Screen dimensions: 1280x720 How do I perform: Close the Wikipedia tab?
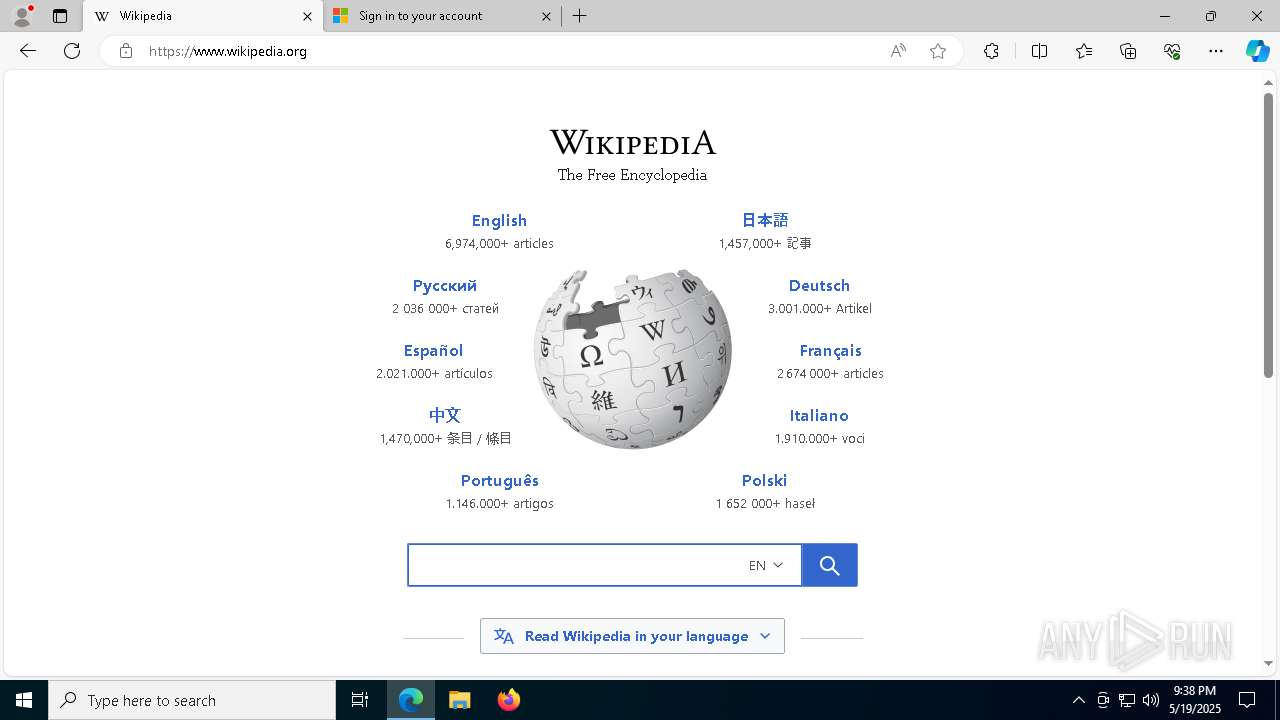pos(307,16)
